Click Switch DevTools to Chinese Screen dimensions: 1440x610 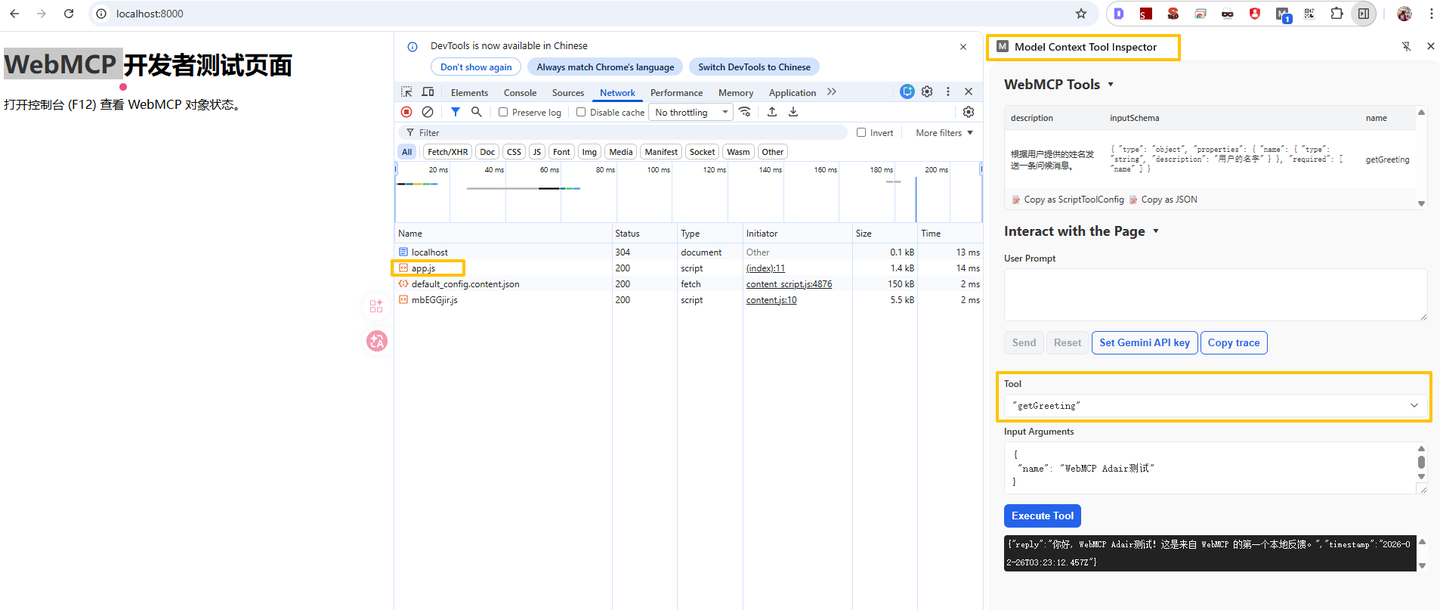click(754, 67)
